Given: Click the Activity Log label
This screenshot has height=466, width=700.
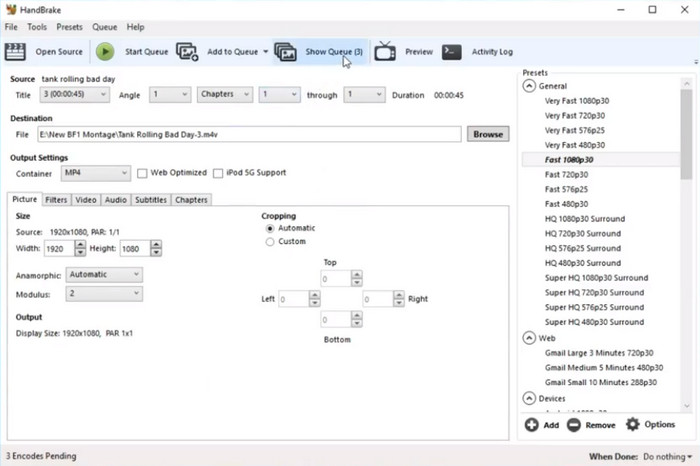Looking at the screenshot, I should point(492,52).
